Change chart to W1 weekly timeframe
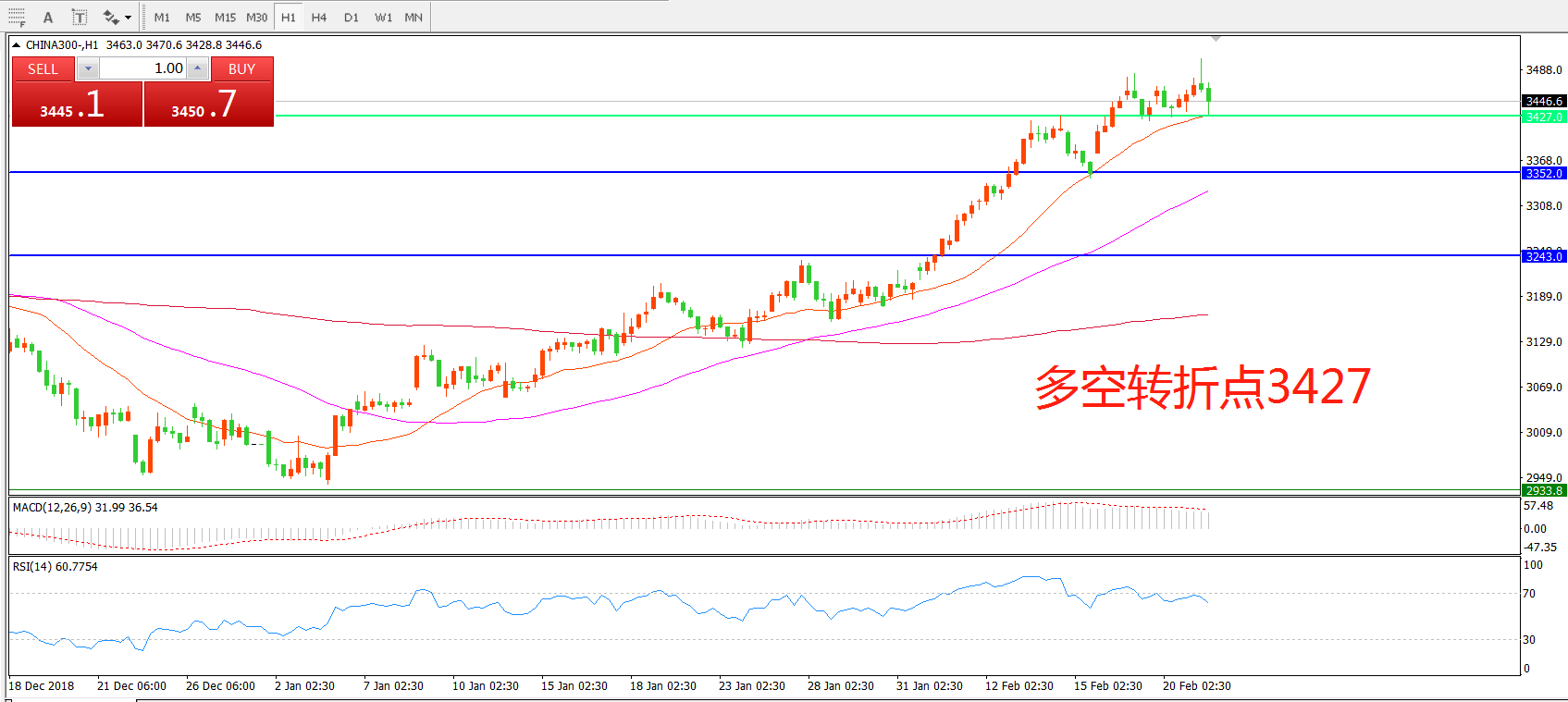This screenshot has width=1568, height=702. [383, 17]
